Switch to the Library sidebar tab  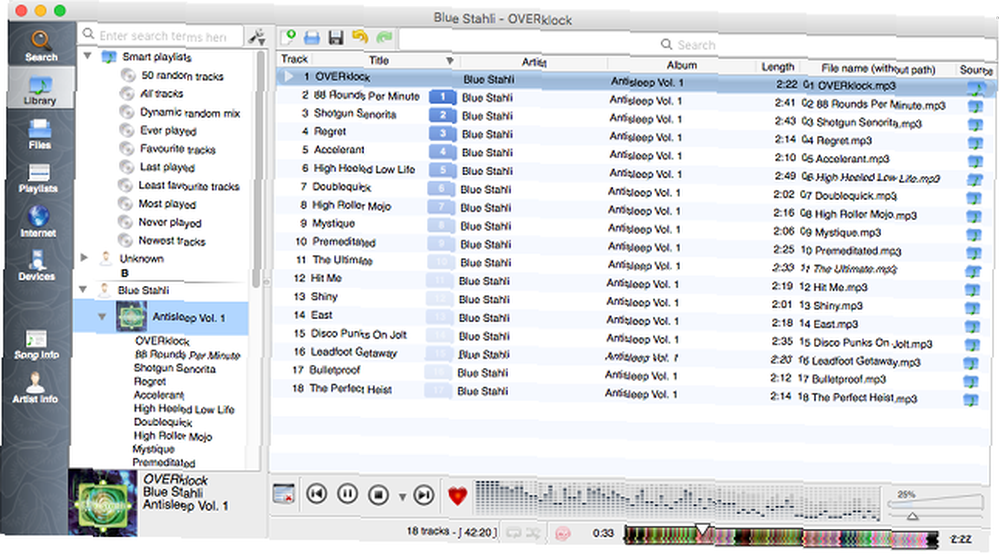tap(40, 89)
